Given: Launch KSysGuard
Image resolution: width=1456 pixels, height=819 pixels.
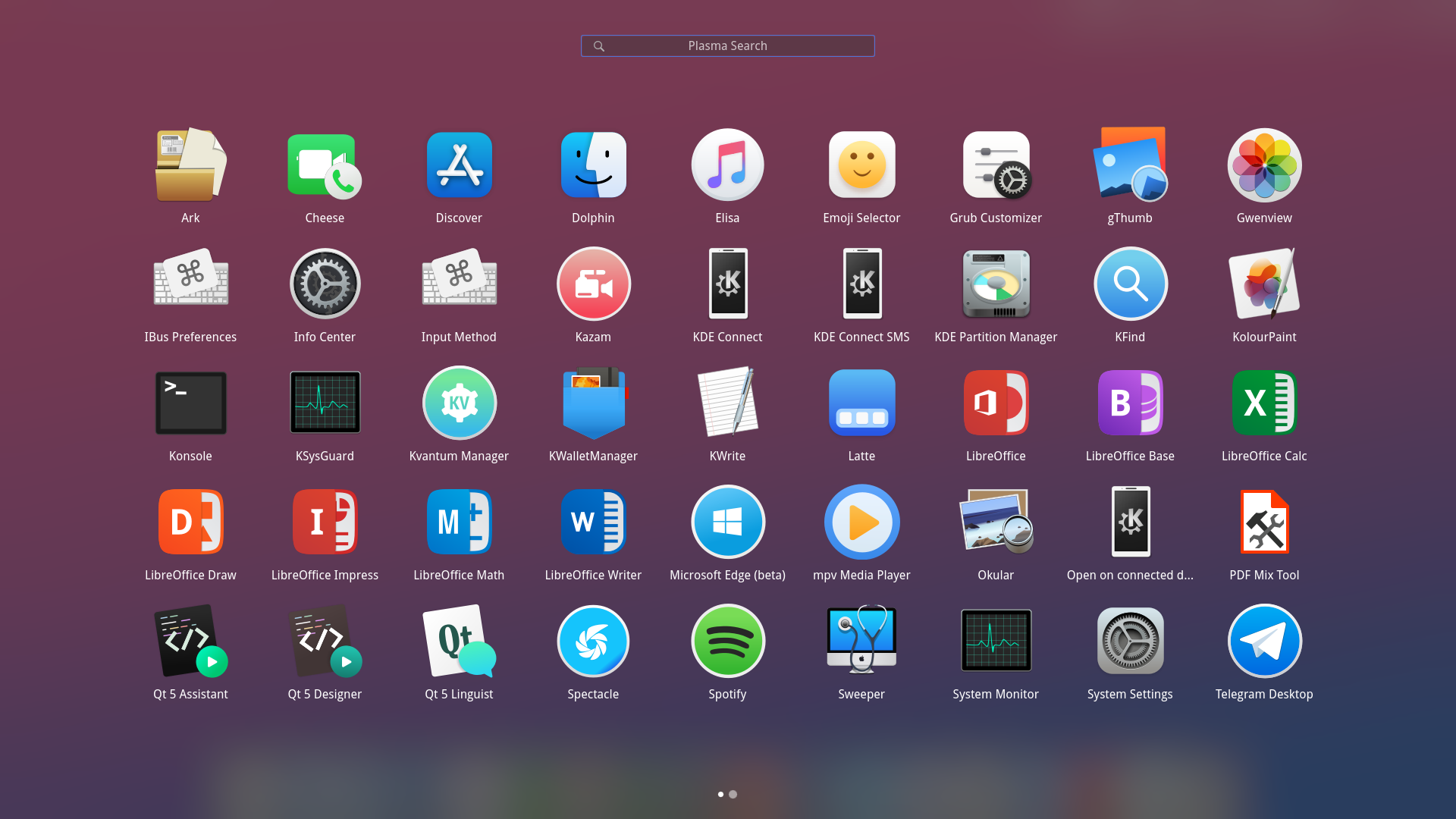Looking at the screenshot, I should click(325, 403).
